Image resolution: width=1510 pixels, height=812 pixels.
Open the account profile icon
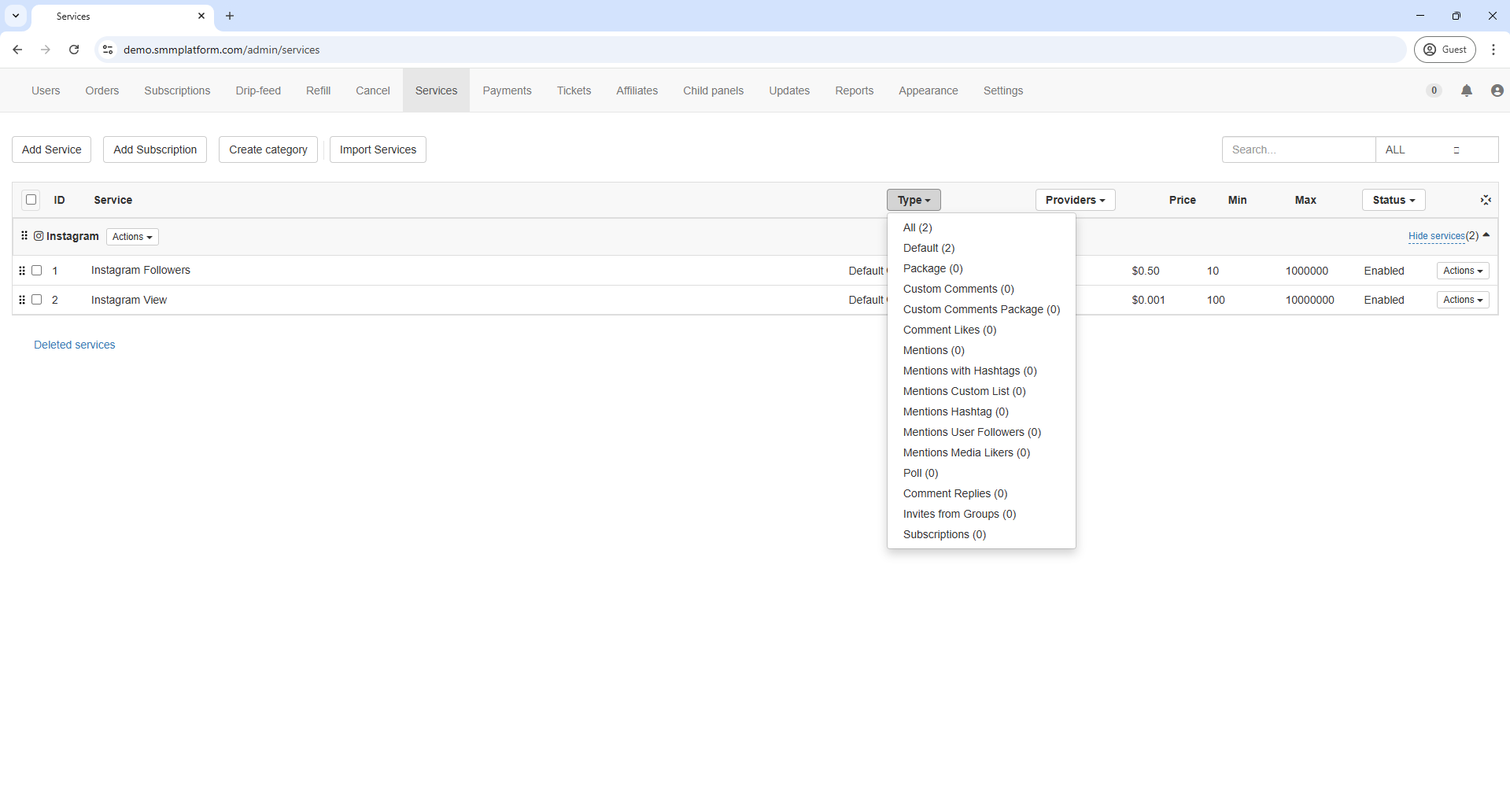click(x=1497, y=90)
